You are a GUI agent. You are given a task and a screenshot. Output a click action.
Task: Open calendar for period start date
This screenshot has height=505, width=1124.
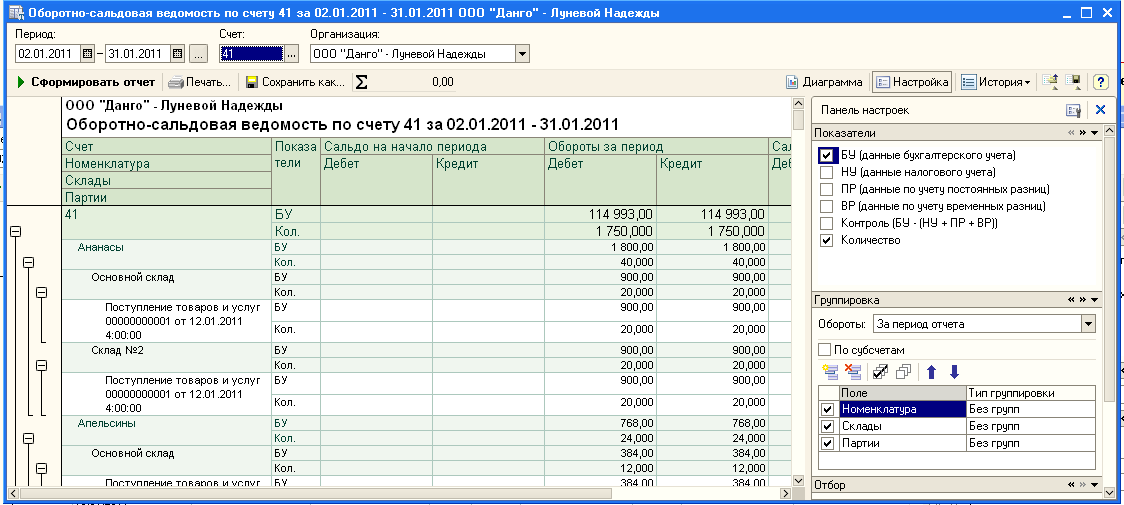click(x=87, y=54)
